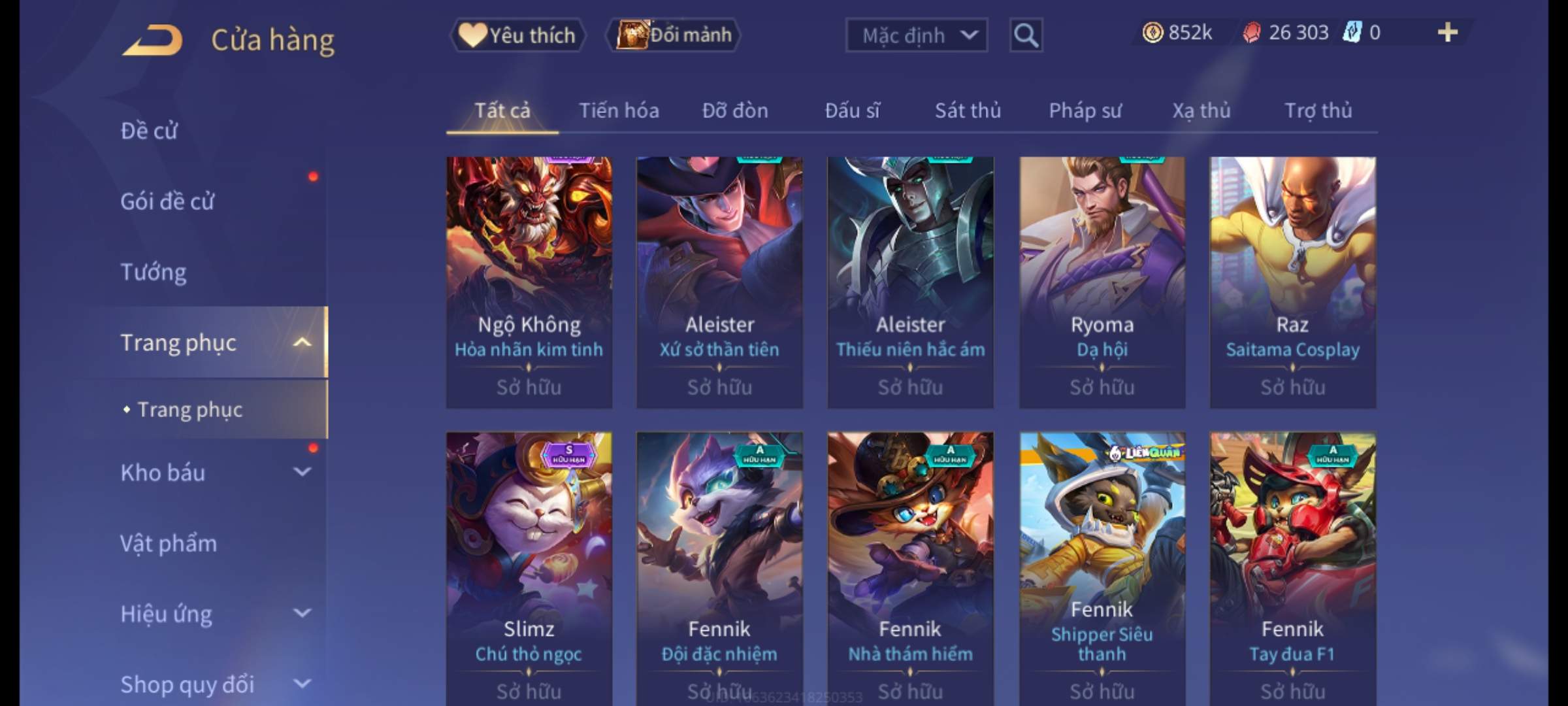
Task: Tap the red ruby currency icon
Action: 1251,33
